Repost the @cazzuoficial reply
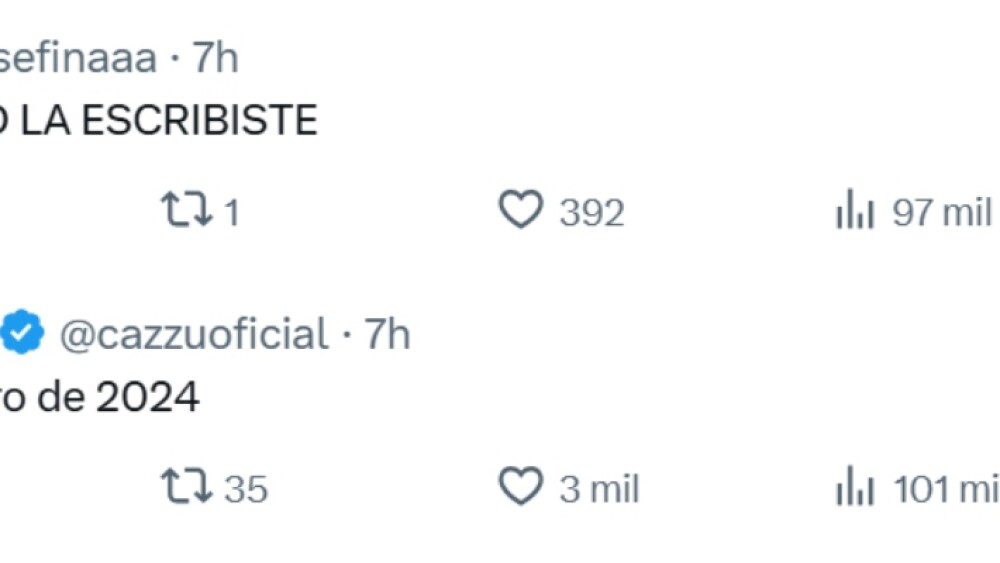This screenshot has width=1000, height=563. point(187,488)
